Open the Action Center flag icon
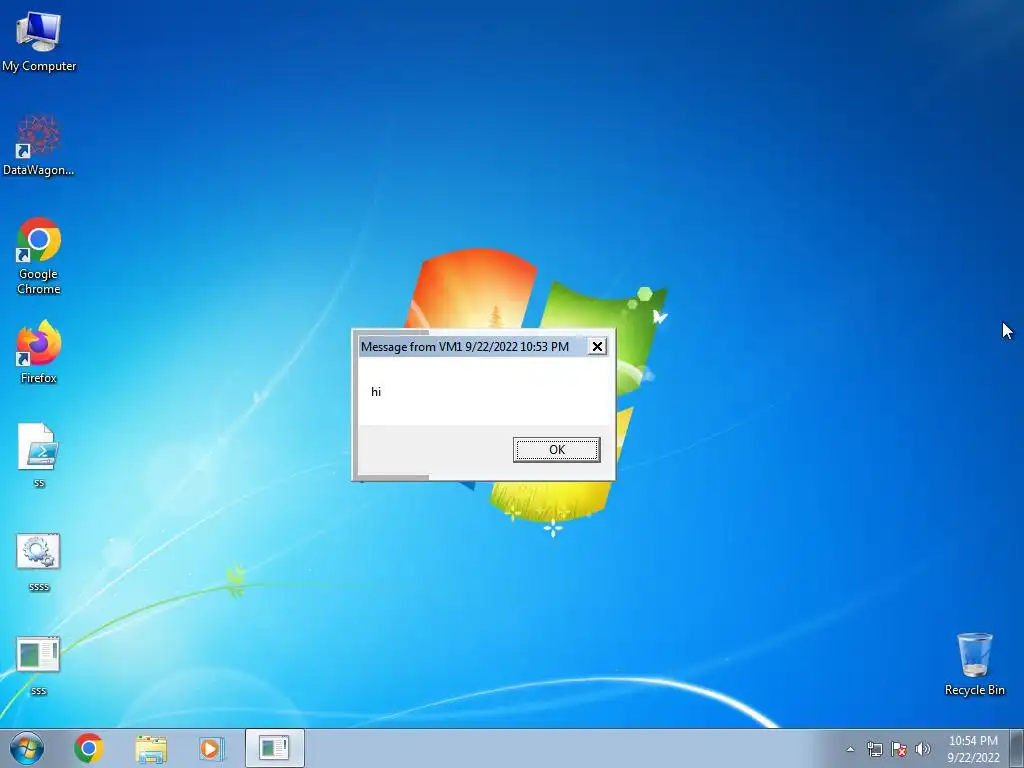Image resolution: width=1024 pixels, height=768 pixels. pyautogui.click(x=899, y=749)
